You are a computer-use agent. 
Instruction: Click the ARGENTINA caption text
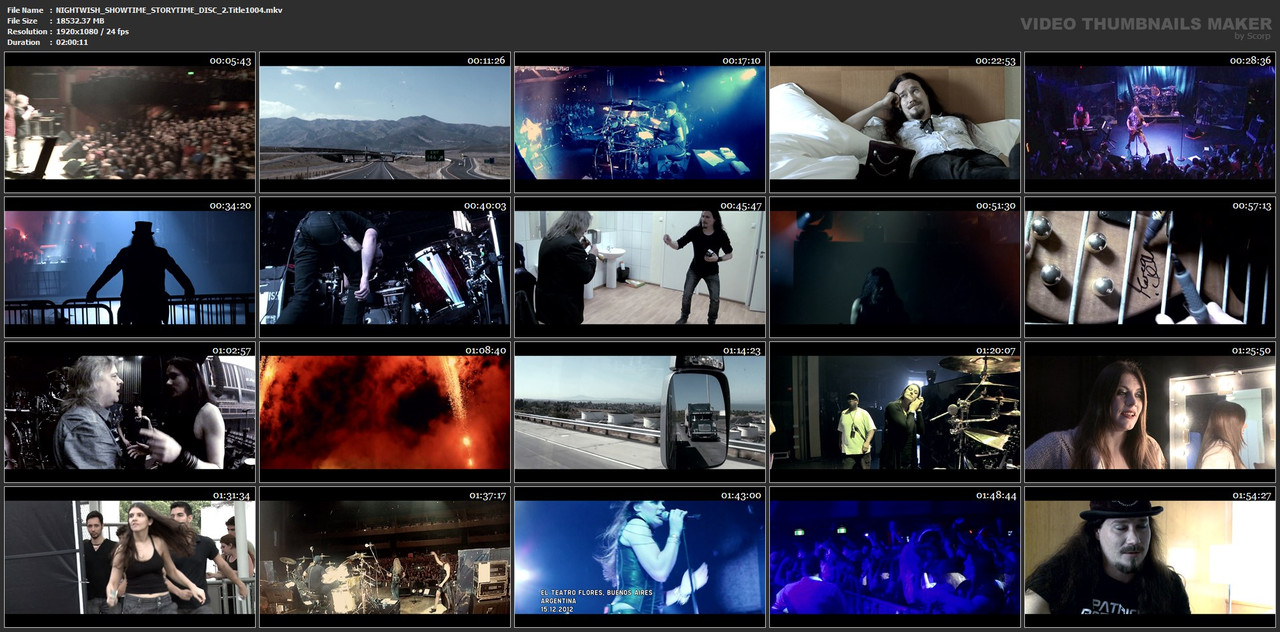tap(557, 601)
